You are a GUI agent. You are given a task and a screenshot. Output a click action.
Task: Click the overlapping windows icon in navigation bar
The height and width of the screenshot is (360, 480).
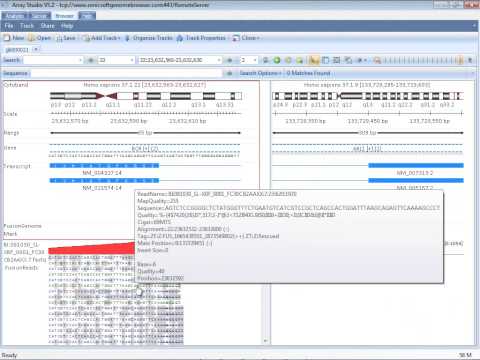tap(348, 60)
